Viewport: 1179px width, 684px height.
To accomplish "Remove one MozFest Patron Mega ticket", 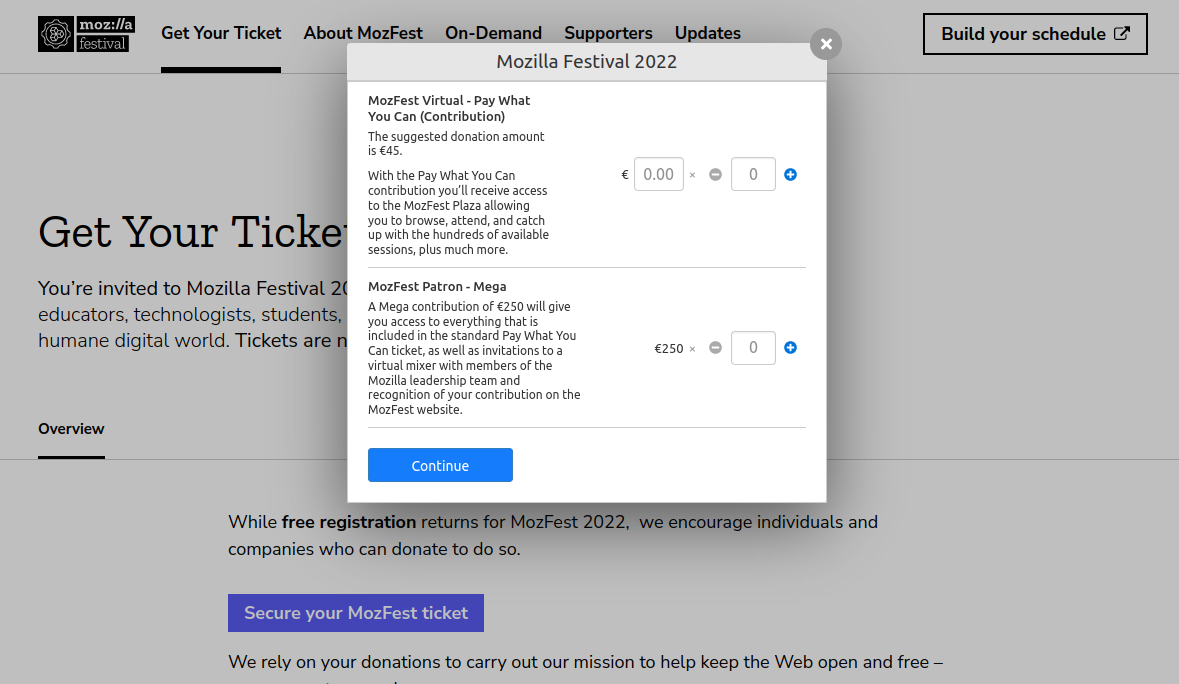I will 715,348.
